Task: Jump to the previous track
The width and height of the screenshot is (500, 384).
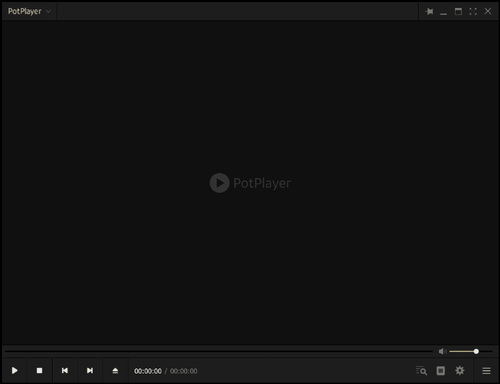Action: coord(65,370)
